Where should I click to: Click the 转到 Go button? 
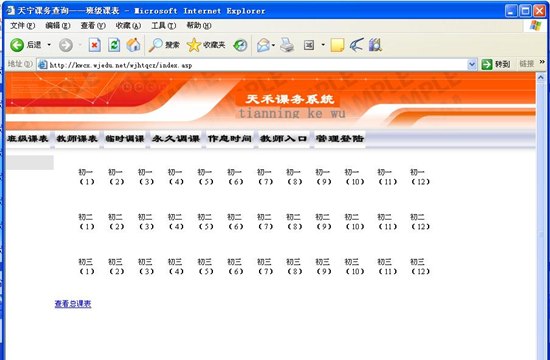[x=496, y=64]
